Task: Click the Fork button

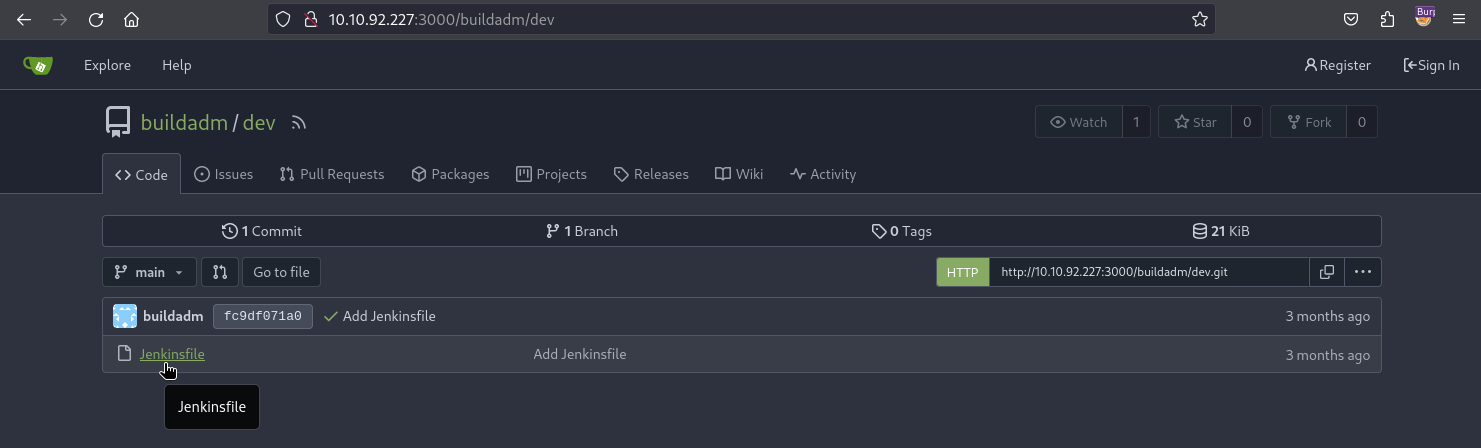Action: (x=1308, y=122)
